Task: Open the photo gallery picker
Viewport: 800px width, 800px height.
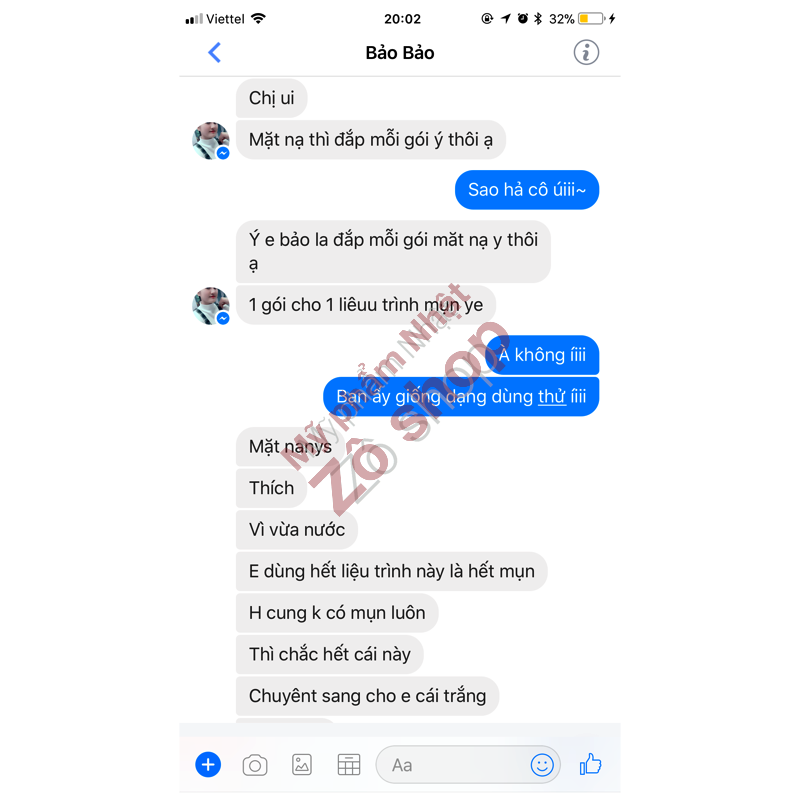Action: pos(302,765)
